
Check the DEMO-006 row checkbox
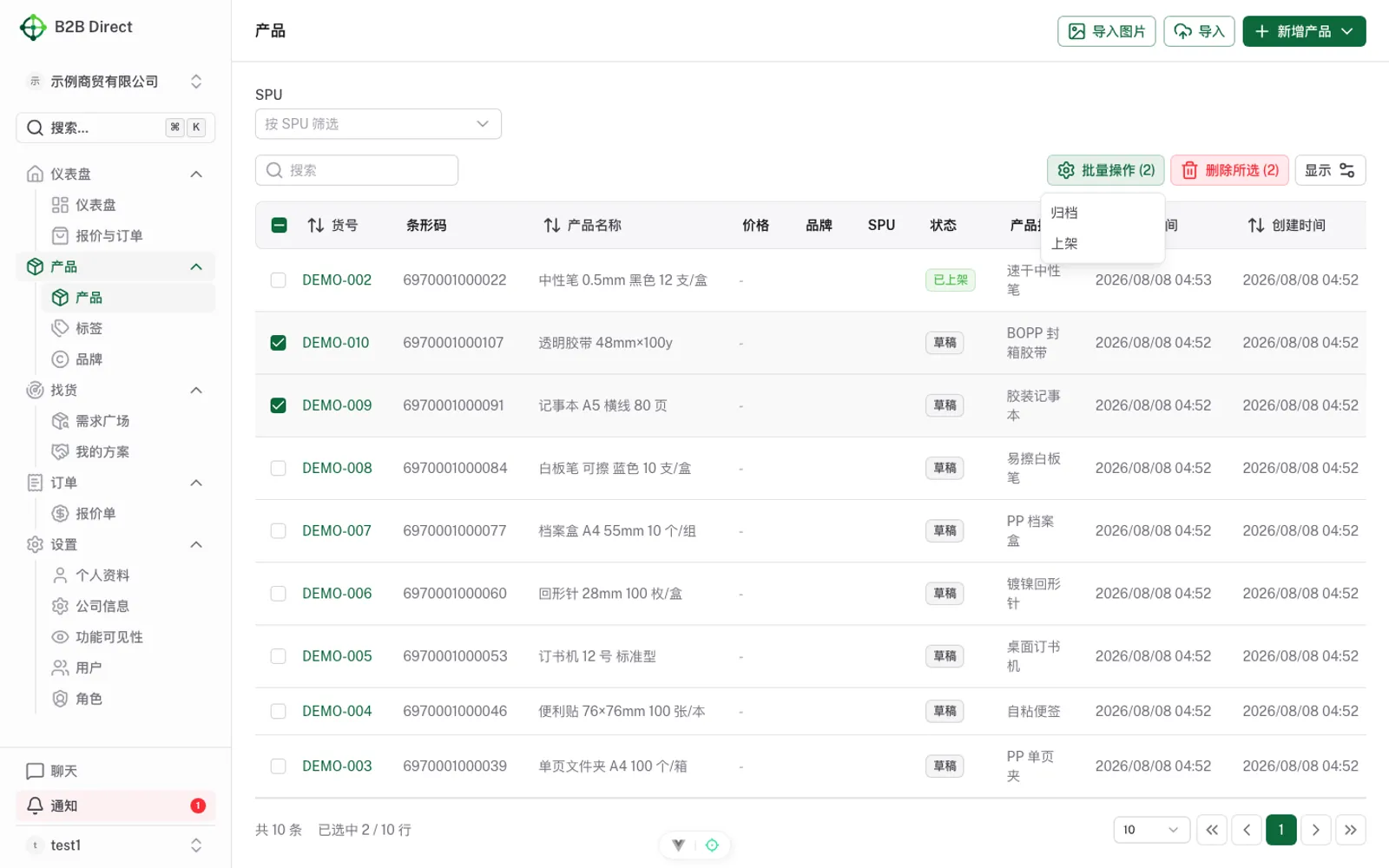coord(279,594)
